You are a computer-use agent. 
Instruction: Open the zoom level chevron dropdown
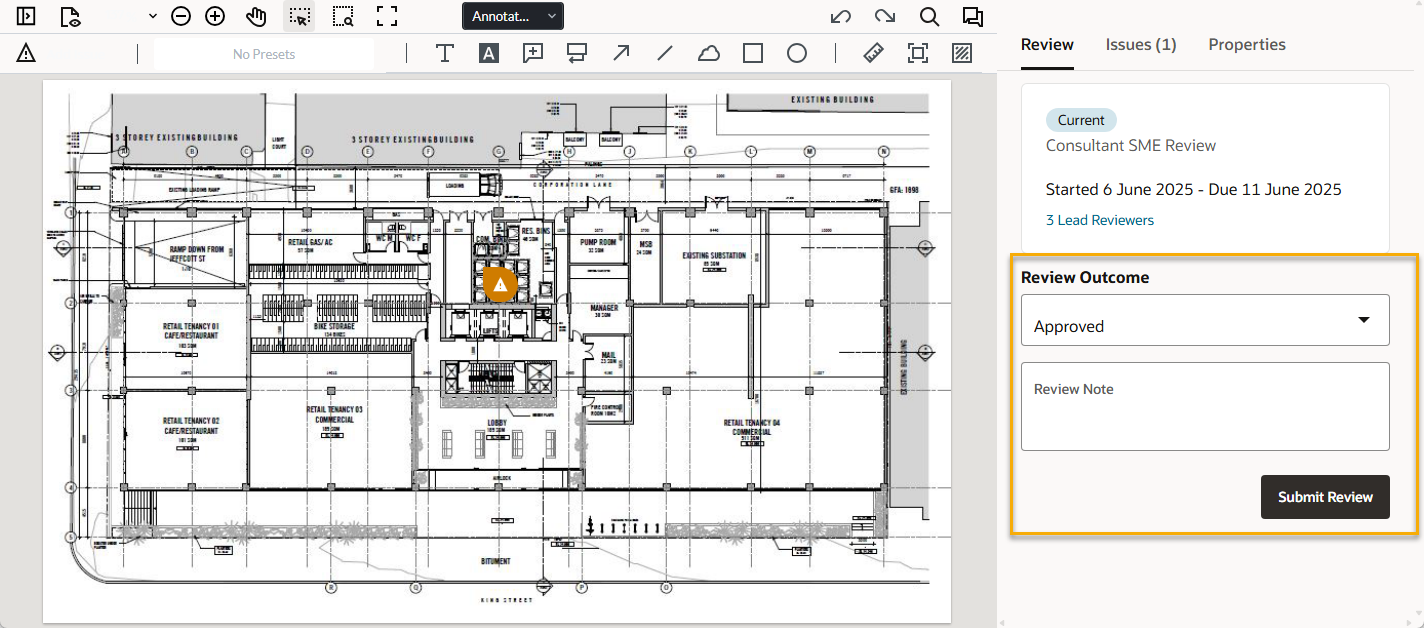tap(152, 16)
